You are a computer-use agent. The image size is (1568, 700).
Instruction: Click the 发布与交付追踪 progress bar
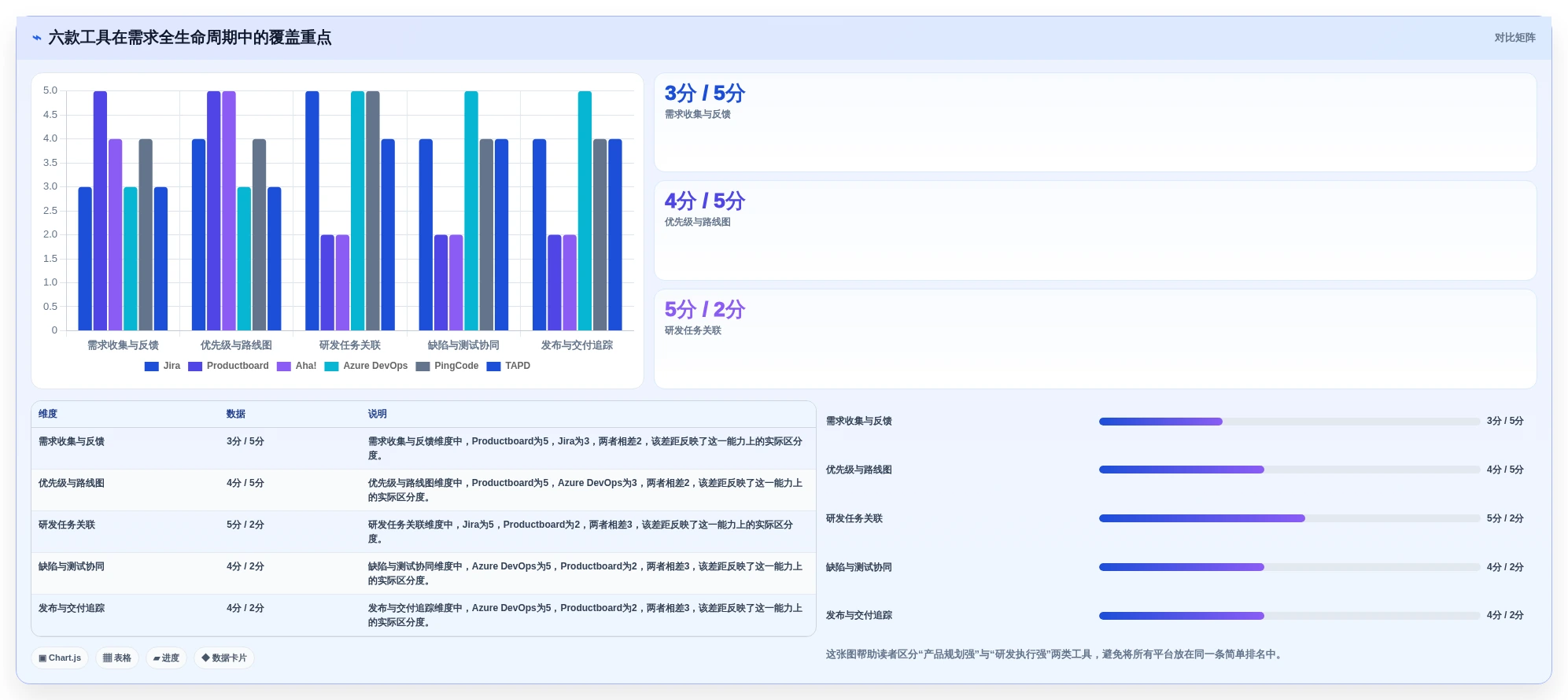click(1289, 616)
